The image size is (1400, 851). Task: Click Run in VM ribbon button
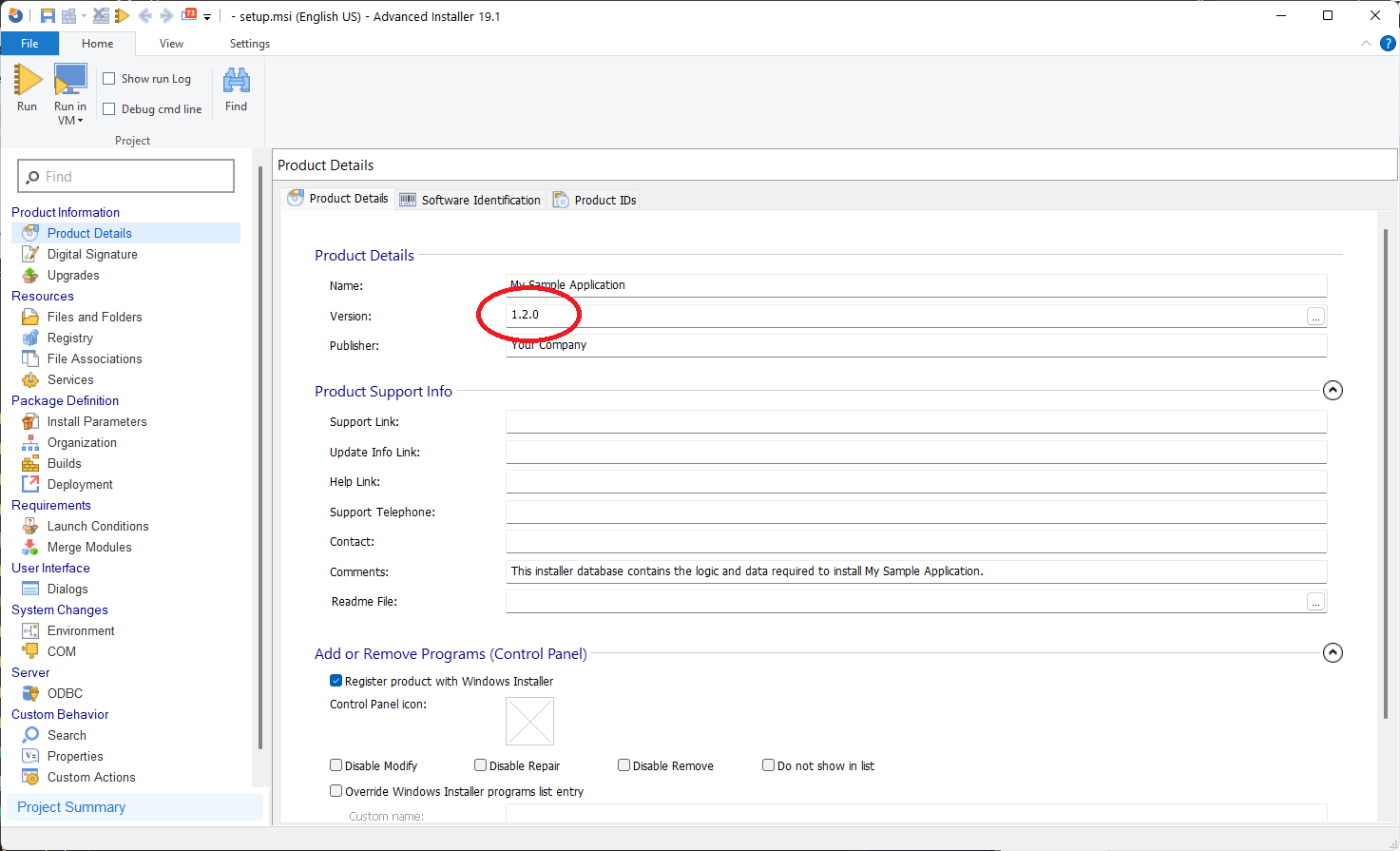70,94
